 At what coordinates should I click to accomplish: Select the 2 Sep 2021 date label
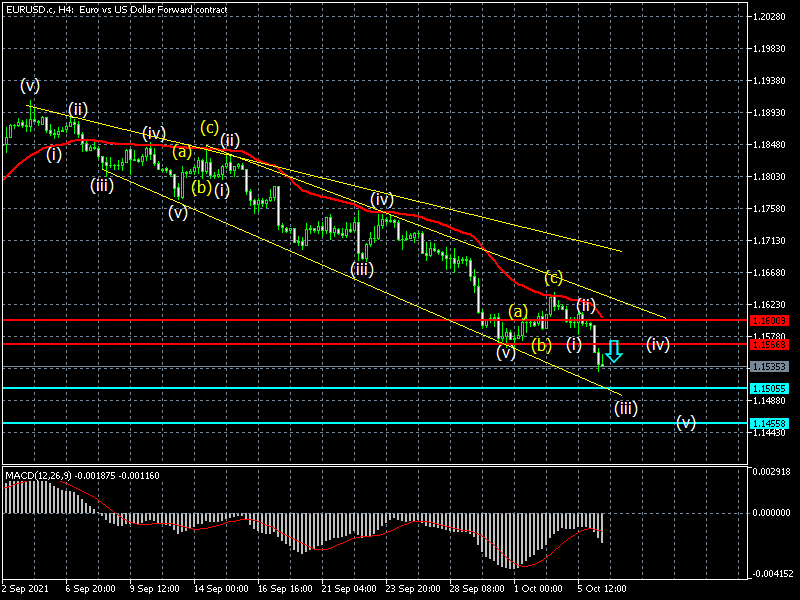pyautogui.click(x=26, y=590)
